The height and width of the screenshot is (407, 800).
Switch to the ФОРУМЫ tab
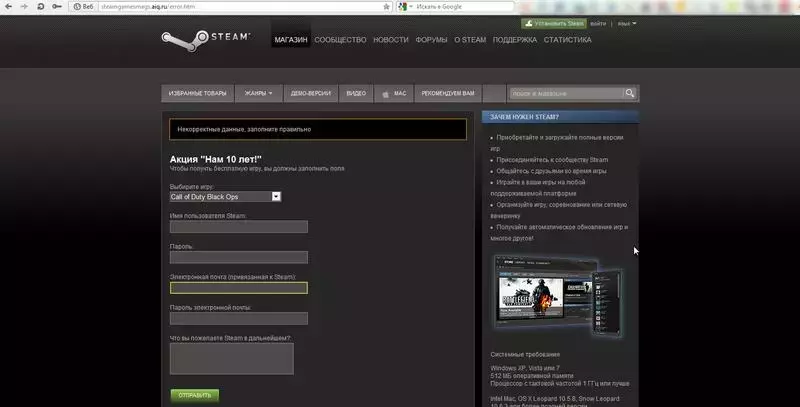click(431, 40)
